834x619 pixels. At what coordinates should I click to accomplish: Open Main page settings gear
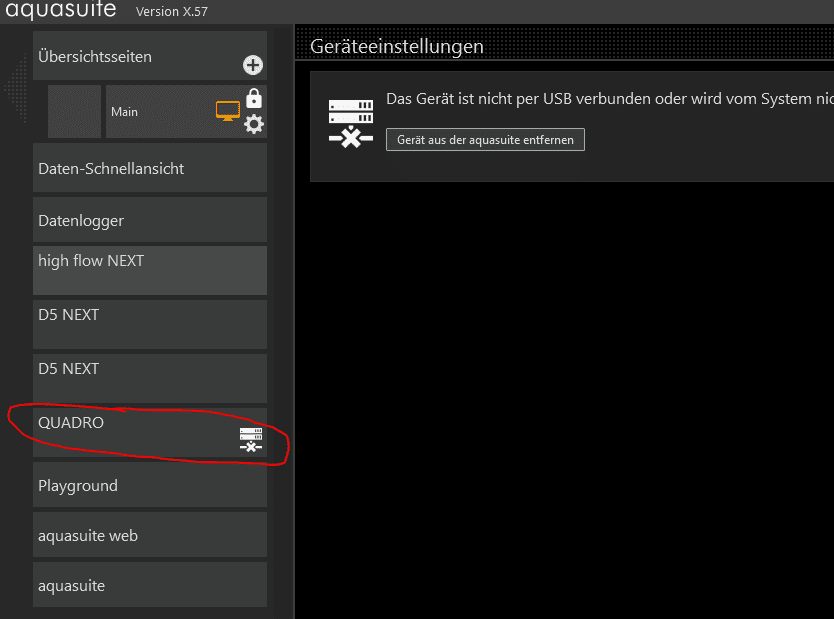click(x=254, y=124)
